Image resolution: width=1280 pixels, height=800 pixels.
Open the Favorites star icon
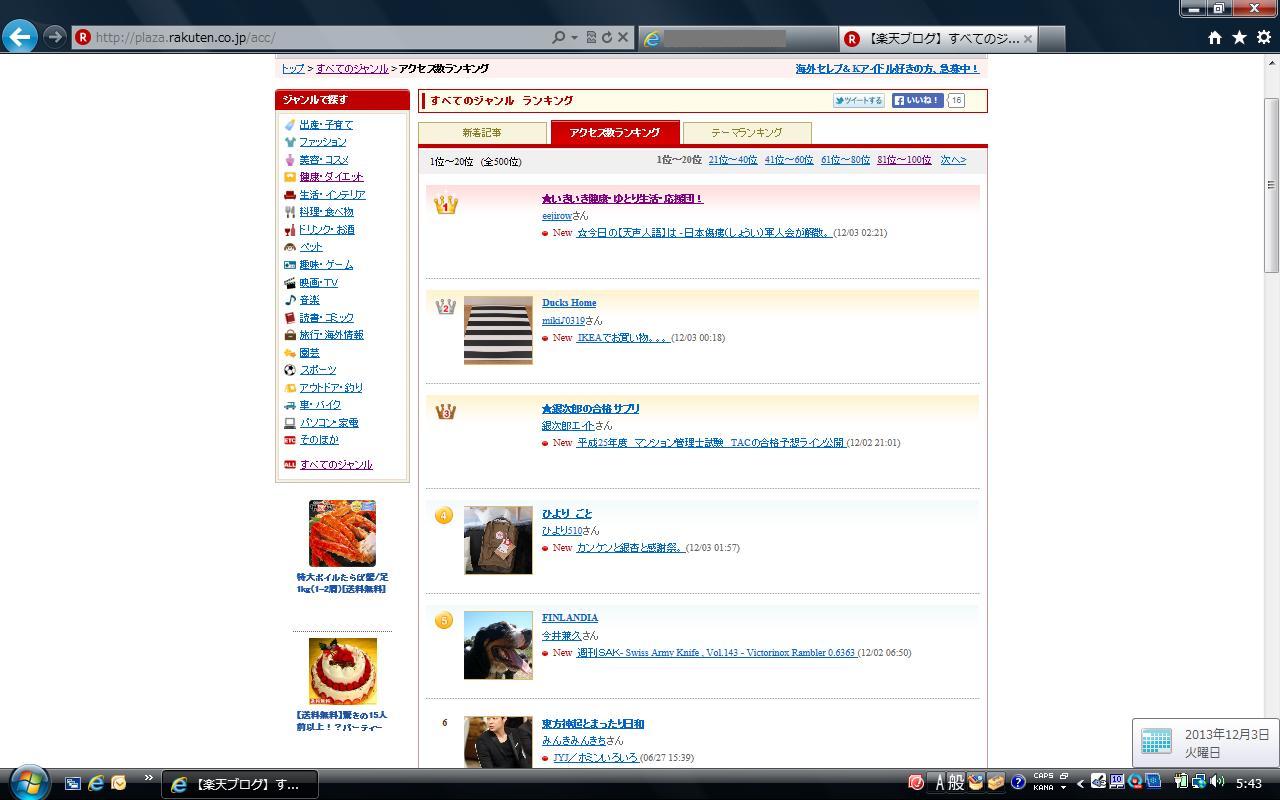[x=1239, y=37]
